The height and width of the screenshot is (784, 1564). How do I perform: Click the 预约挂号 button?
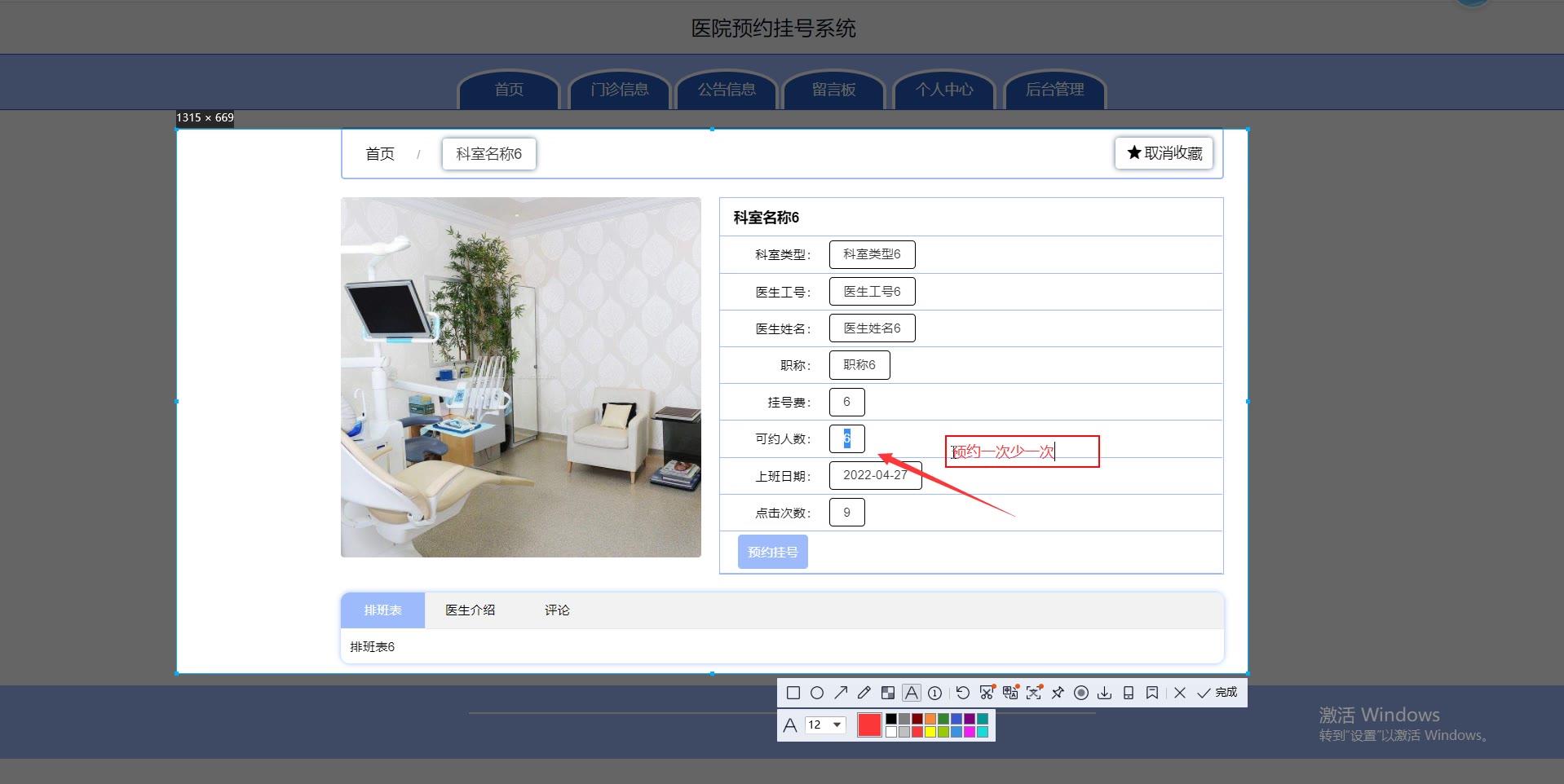[773, 552]
